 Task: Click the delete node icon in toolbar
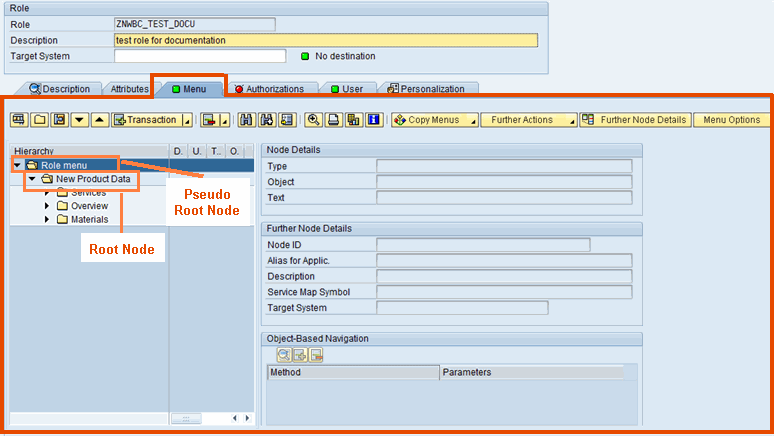point(209,120)
